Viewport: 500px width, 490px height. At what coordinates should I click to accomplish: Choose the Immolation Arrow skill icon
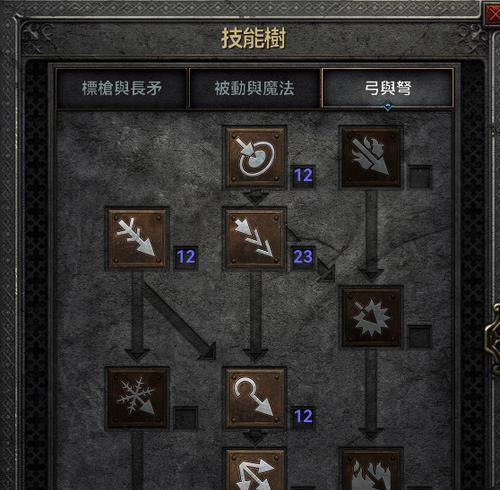coord(371,469)
